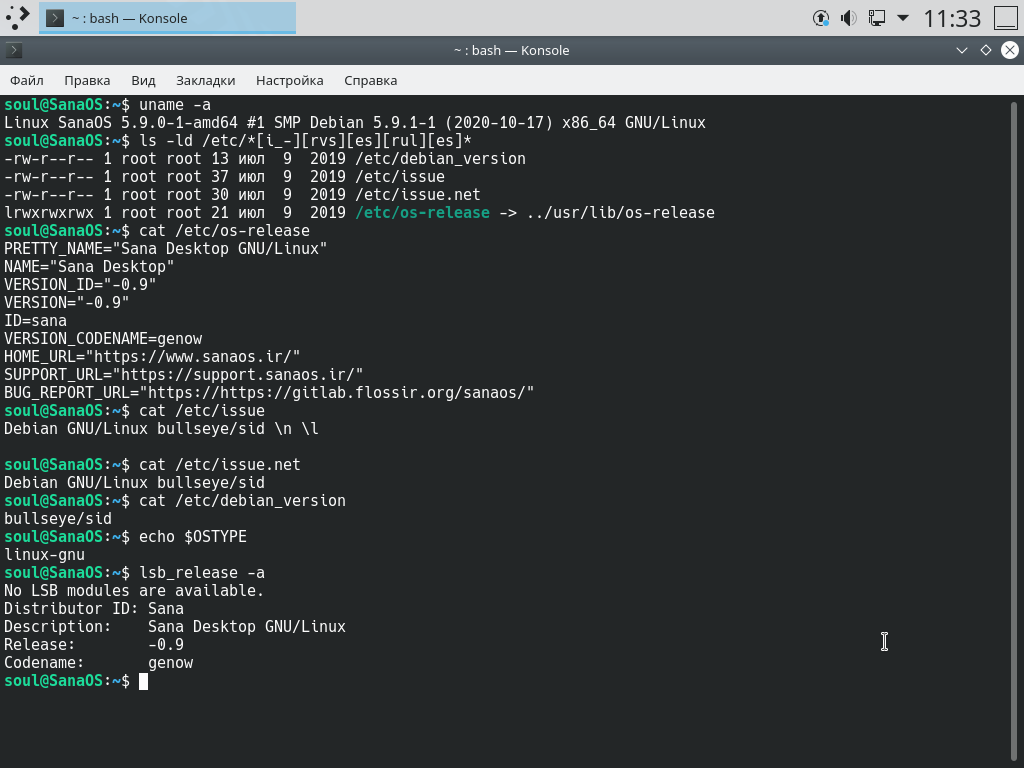Click the '/etc/os-release' symlink text in listing

[x=423, y=213]
